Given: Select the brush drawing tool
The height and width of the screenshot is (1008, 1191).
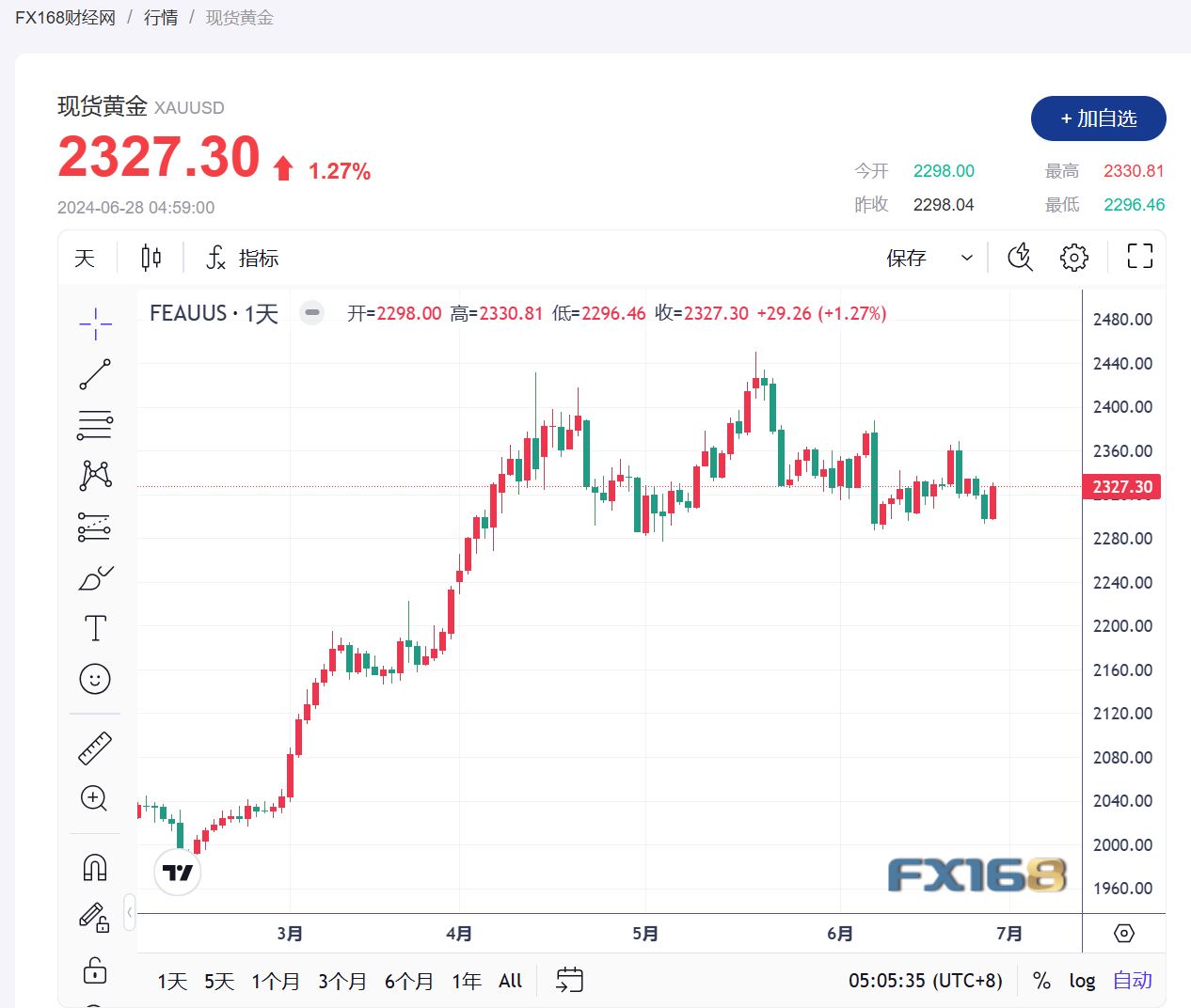Looking at the screenshot, I should (94, 577).
